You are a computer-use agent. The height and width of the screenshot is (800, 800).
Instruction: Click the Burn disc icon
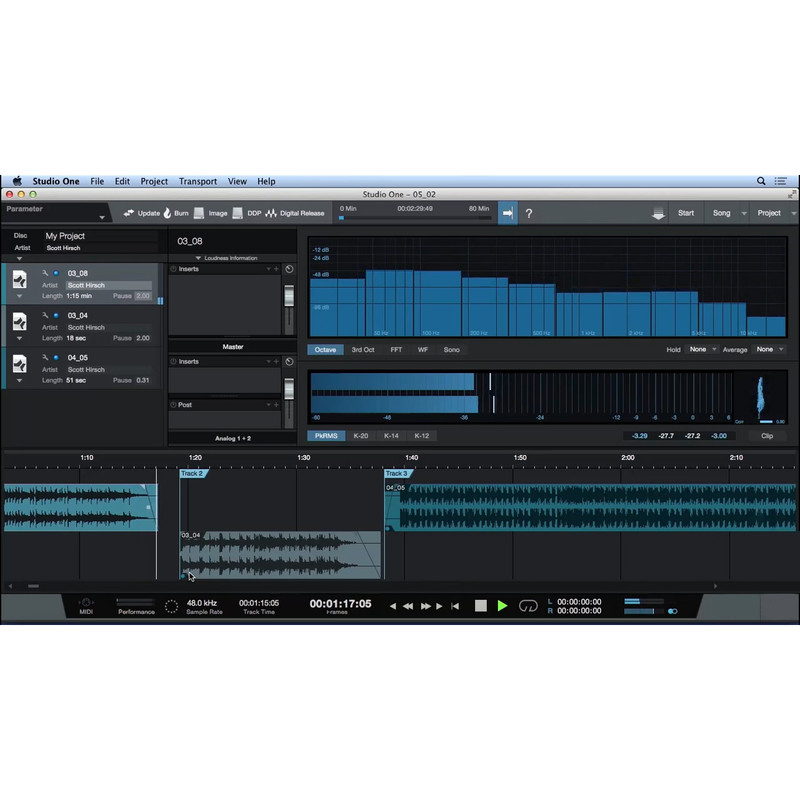[168, 213]
